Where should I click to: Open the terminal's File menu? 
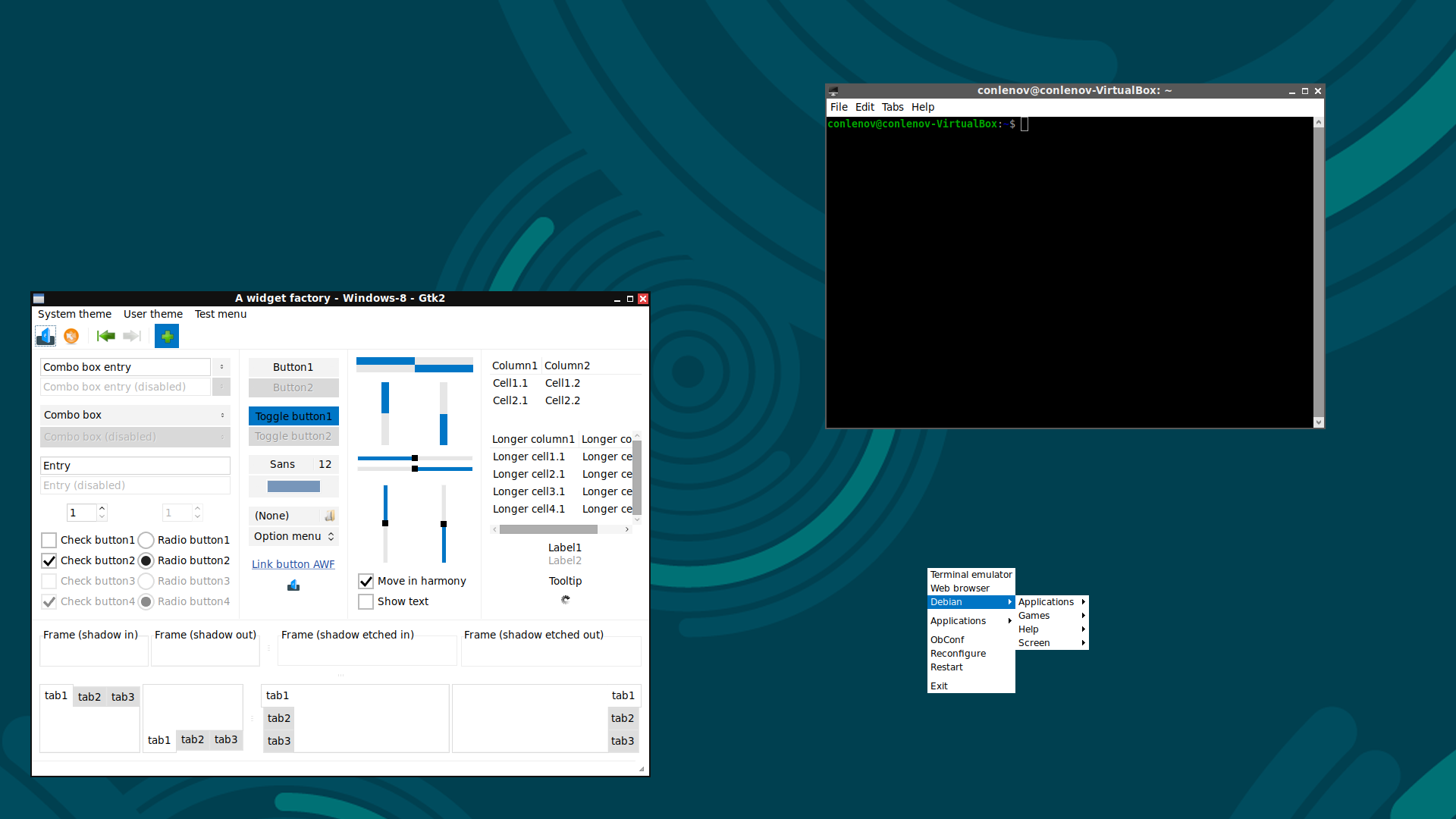pos(839,107)
